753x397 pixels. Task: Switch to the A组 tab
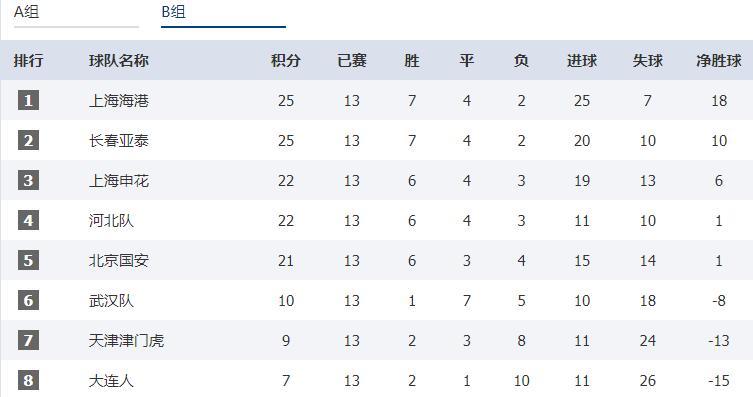[x=76, y=13]
